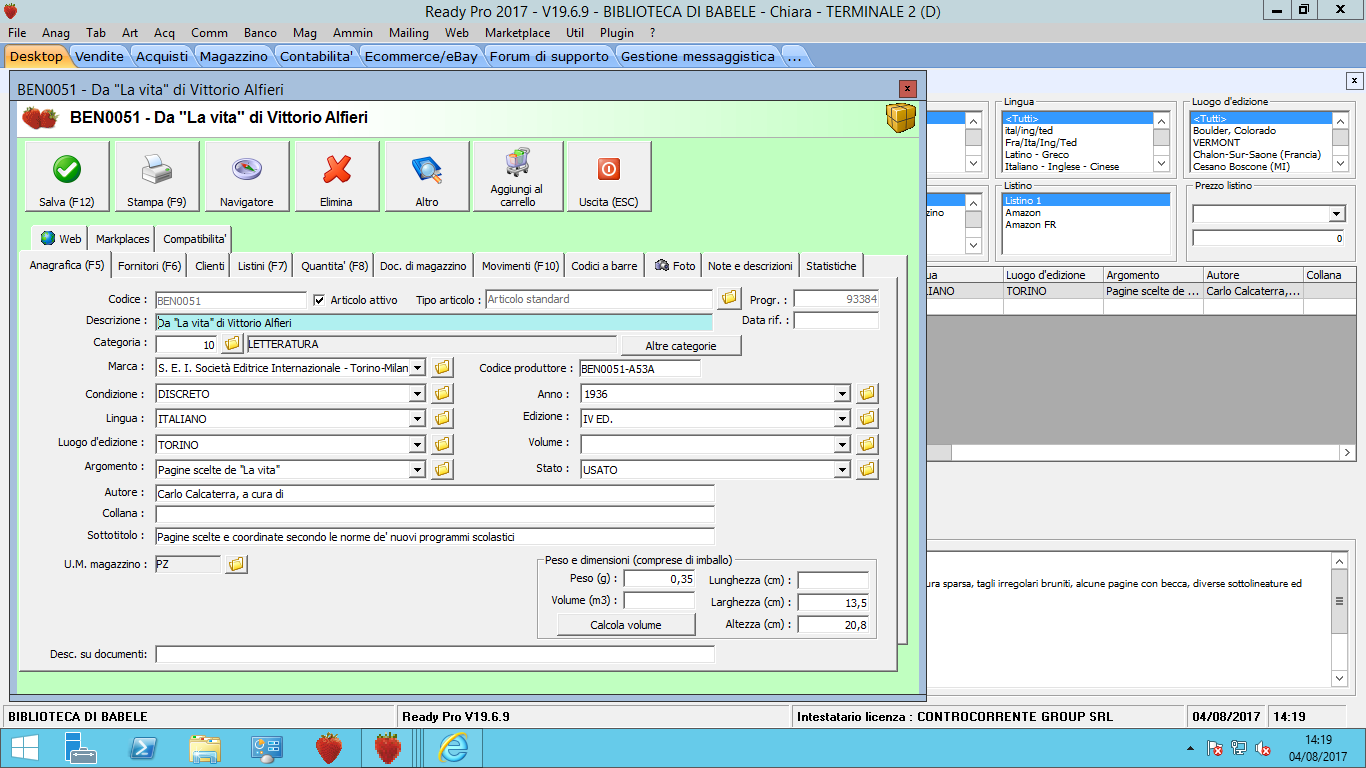
Task: Expand the Marca dropdown
Action: coord(417,368)
